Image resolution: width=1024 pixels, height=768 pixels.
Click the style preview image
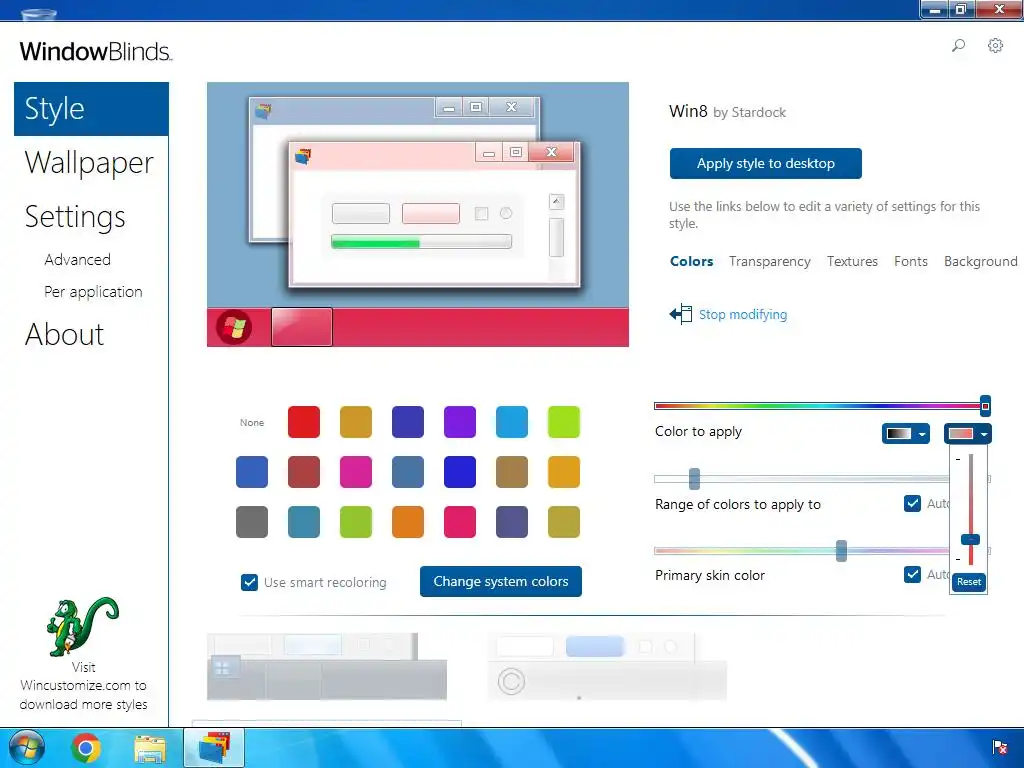418,214
